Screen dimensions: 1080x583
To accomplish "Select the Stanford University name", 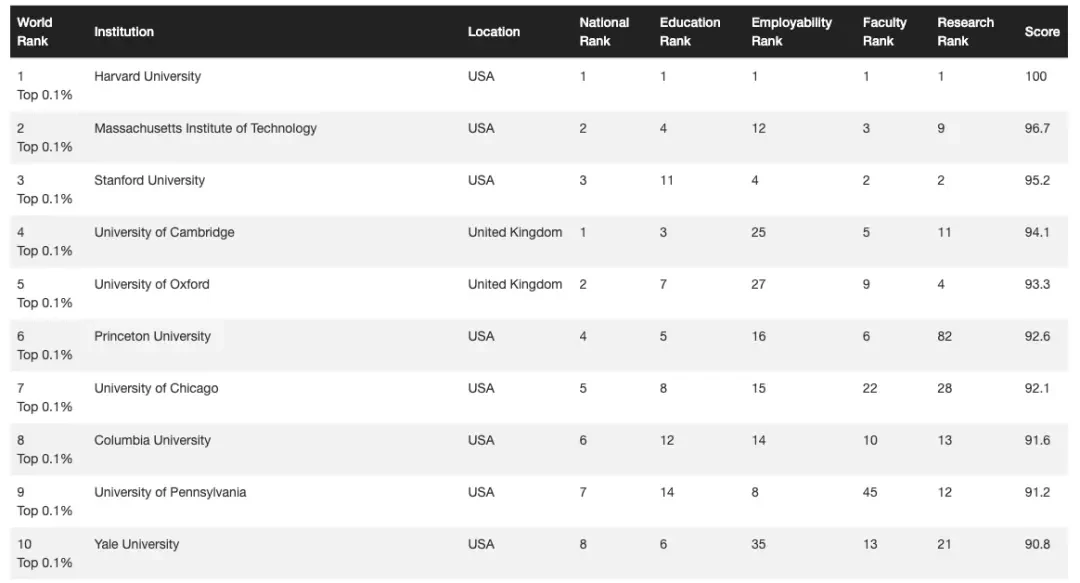I will click(x=149, y=181).
